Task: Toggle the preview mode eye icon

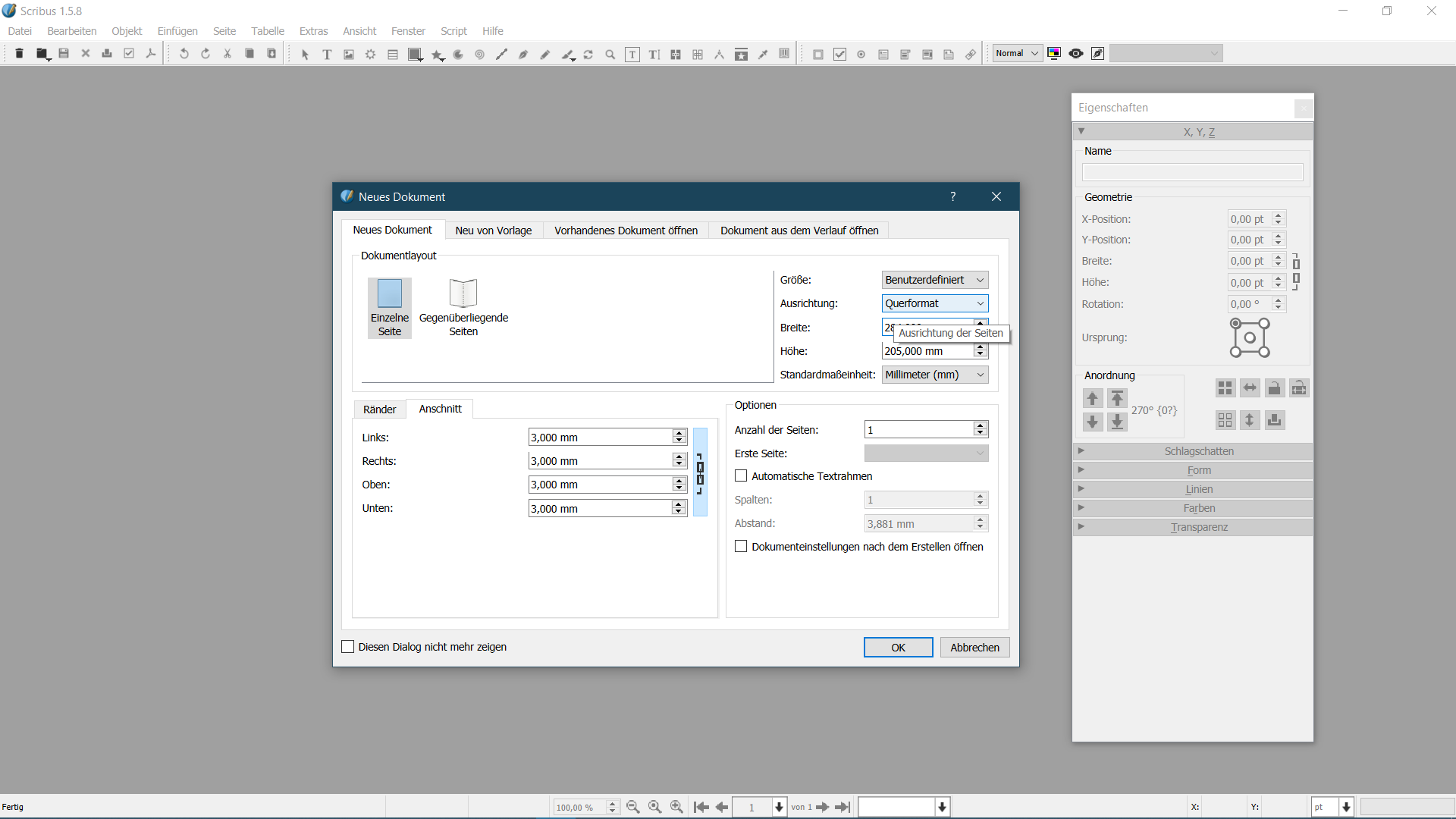Action: (x=1075, y=53)
